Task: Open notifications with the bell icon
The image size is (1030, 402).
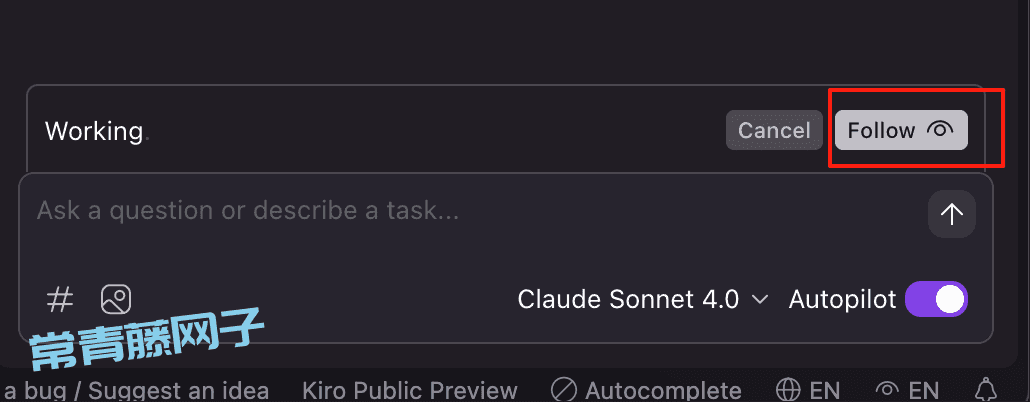Action: tap(985, 390)
